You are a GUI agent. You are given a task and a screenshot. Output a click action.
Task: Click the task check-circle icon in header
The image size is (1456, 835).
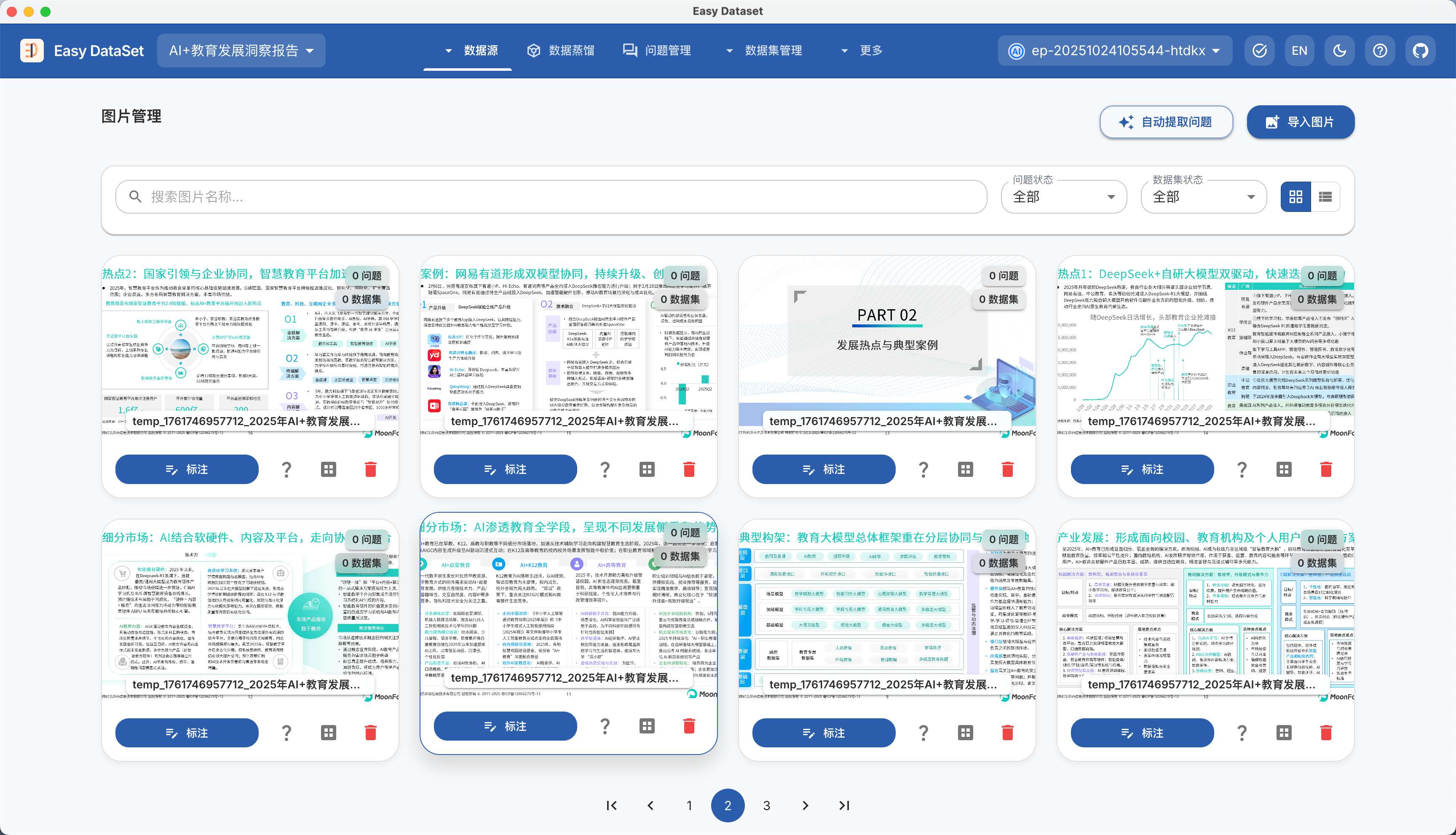point(1259,51)
